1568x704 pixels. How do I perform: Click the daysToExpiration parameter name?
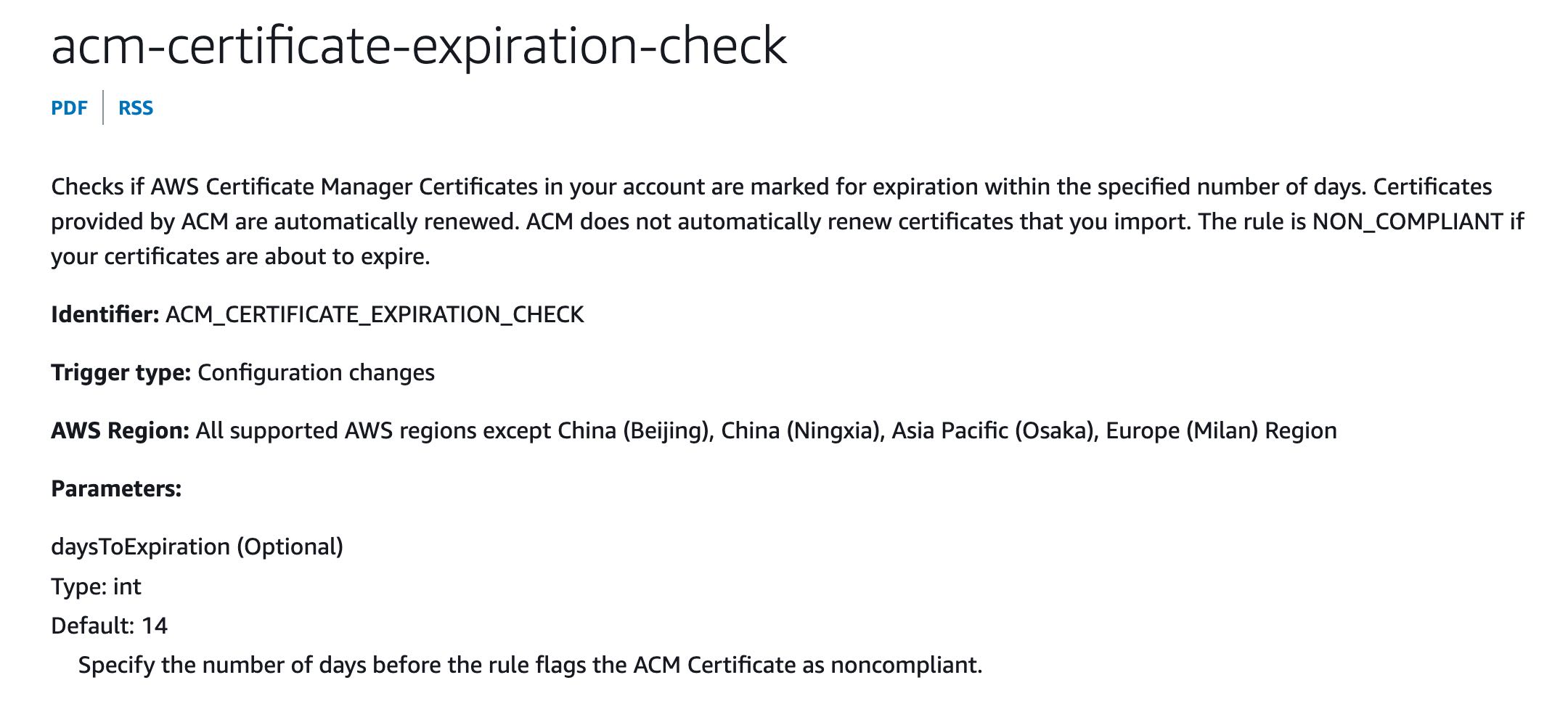[140, 547]
